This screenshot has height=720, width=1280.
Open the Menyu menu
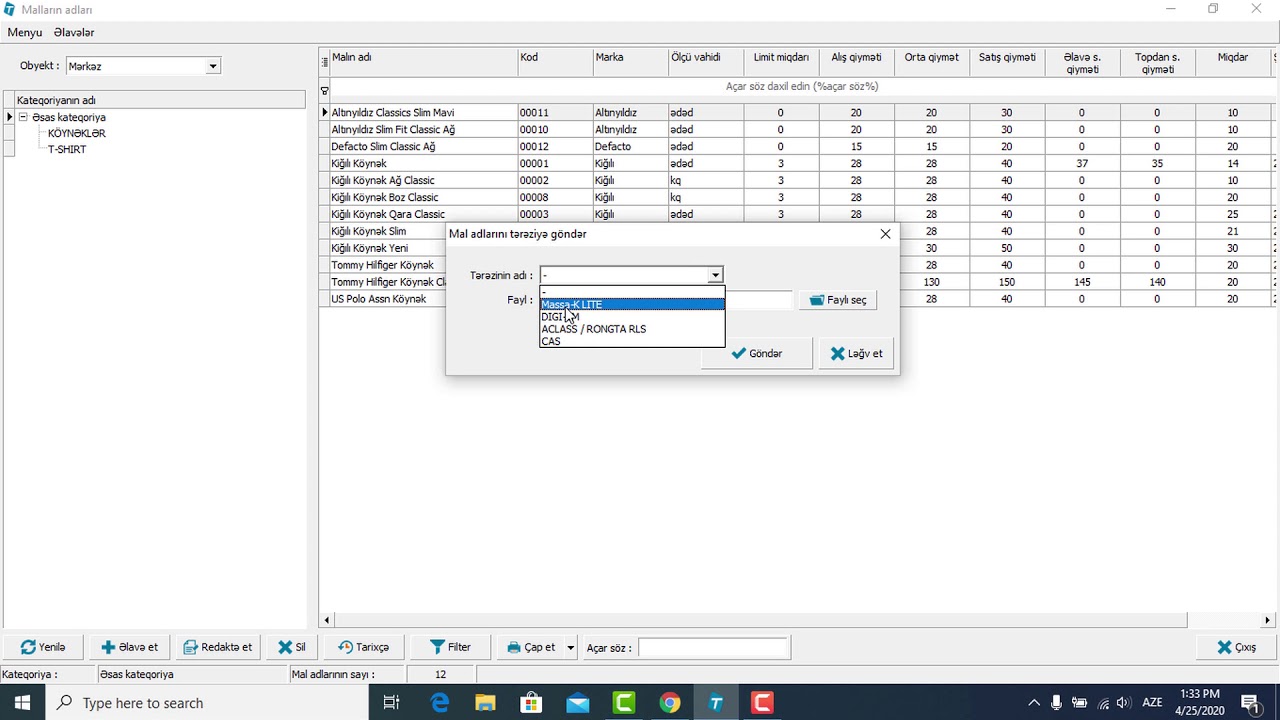click(x=25, y=33)
